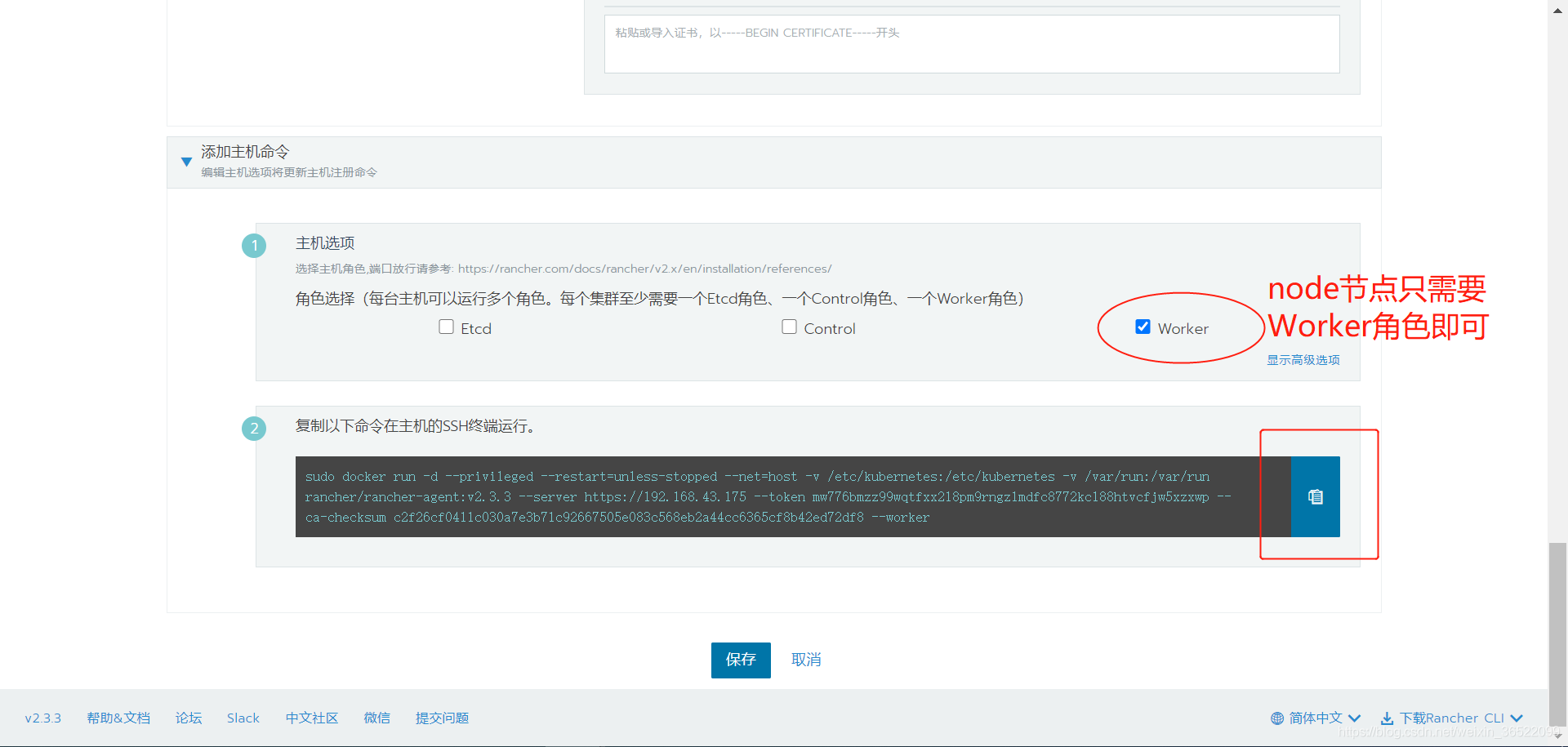The height and width of the screenshot is (747, 1568).
Task: Click the certificate paste text area
Action: coord(972,44)
